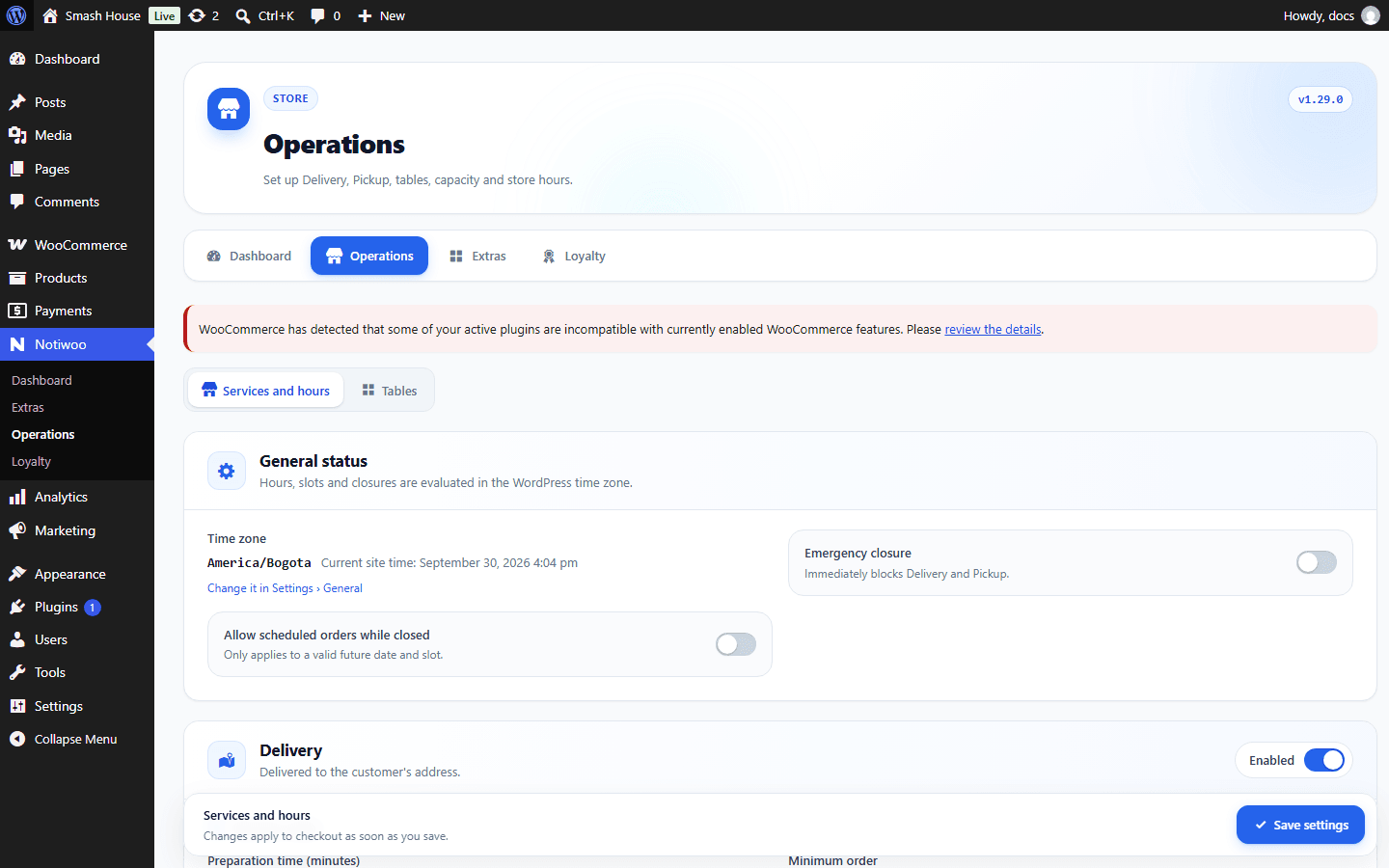Toggle the Emergency closure switch
This screenshot has width=1389, height=868.
click(x=1317, y=562)
